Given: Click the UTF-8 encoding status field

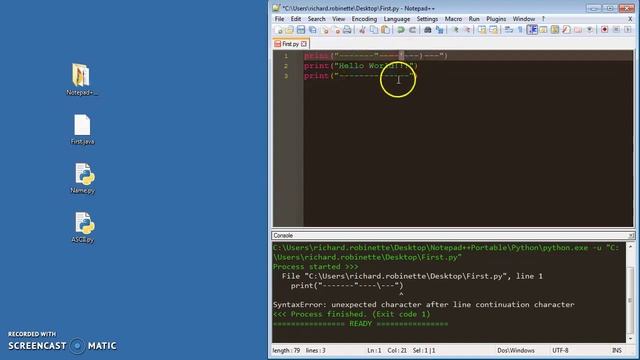Looking at the screenshot, I should point(560,350).
